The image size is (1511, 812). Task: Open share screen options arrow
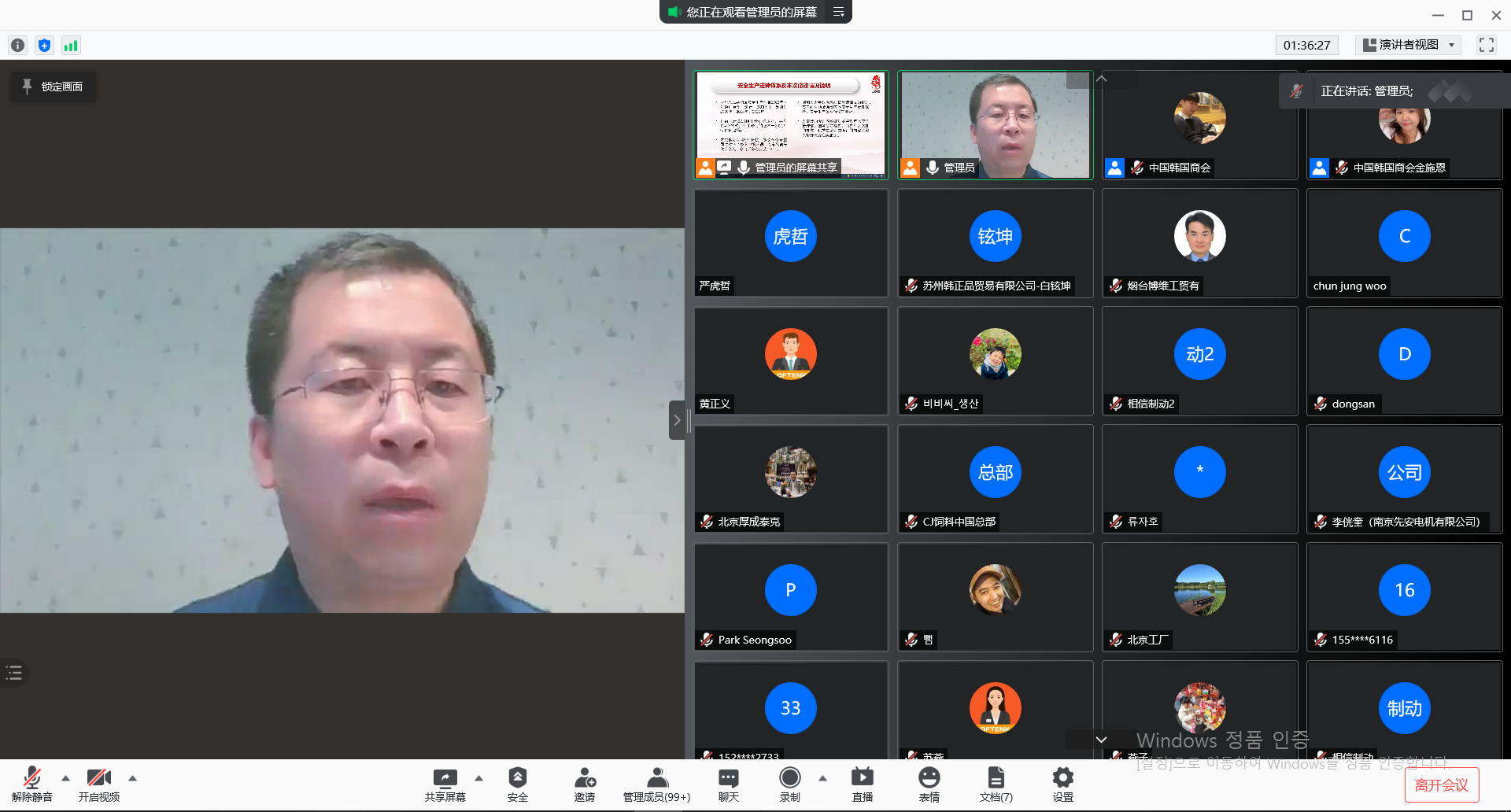(479, 778)
